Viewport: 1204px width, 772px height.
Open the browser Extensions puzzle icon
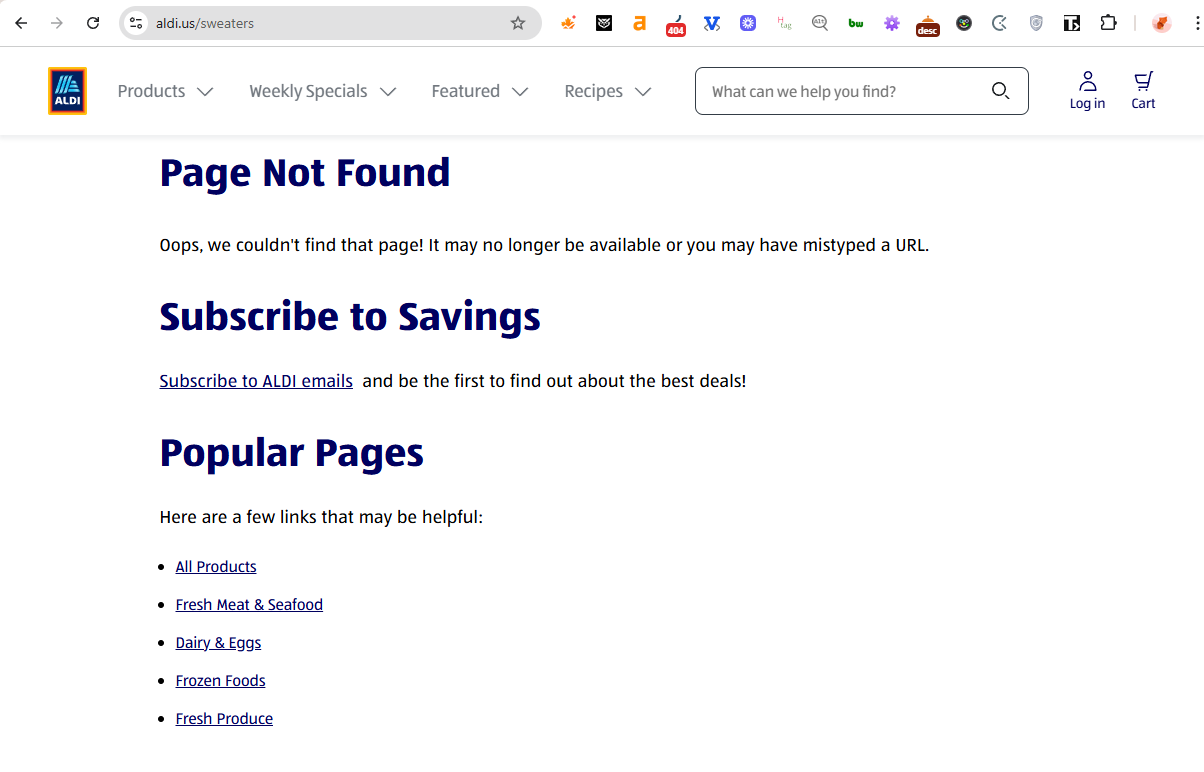click(1108, 23)
